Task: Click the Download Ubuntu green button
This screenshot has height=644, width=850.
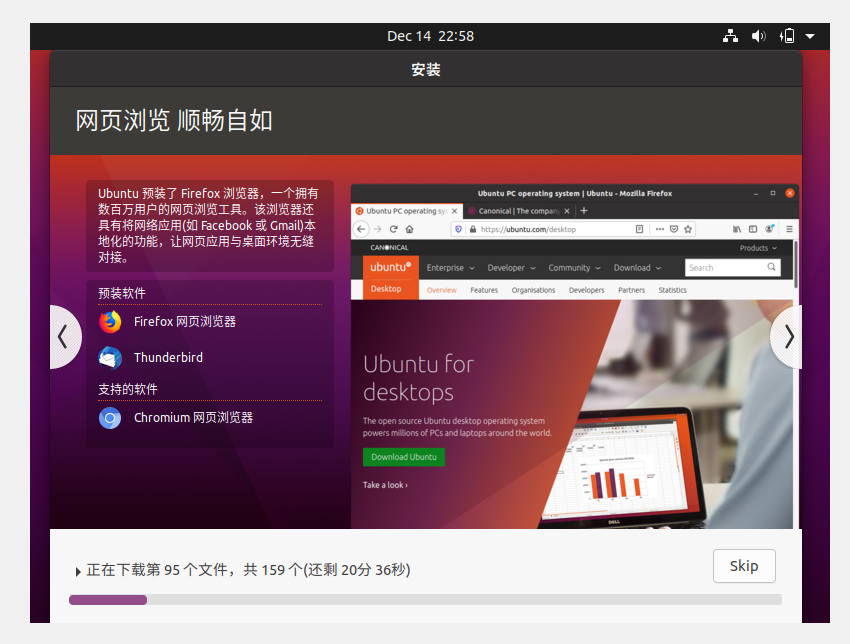Action: [404, 457]
